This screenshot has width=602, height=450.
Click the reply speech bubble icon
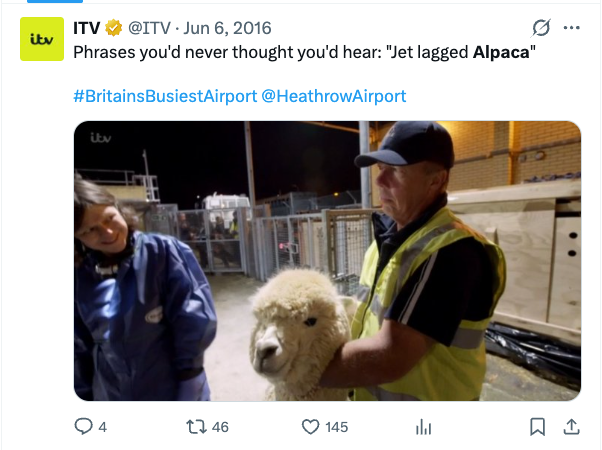83,427
